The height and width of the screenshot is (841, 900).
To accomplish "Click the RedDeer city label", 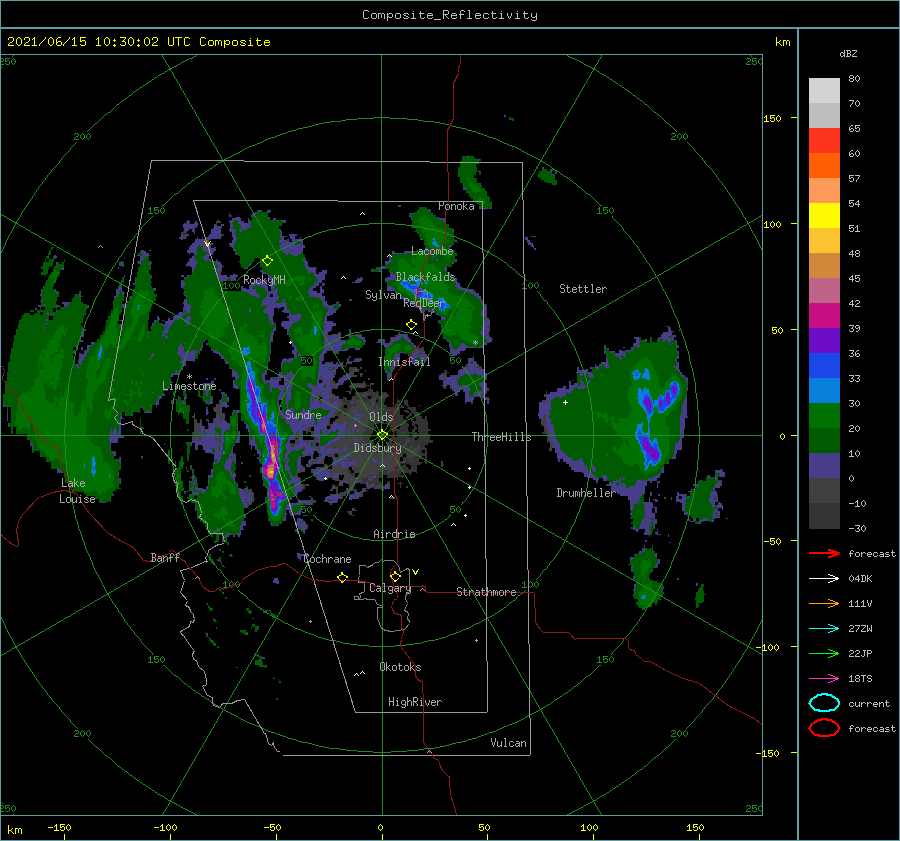I will click(x=424, y=303).
